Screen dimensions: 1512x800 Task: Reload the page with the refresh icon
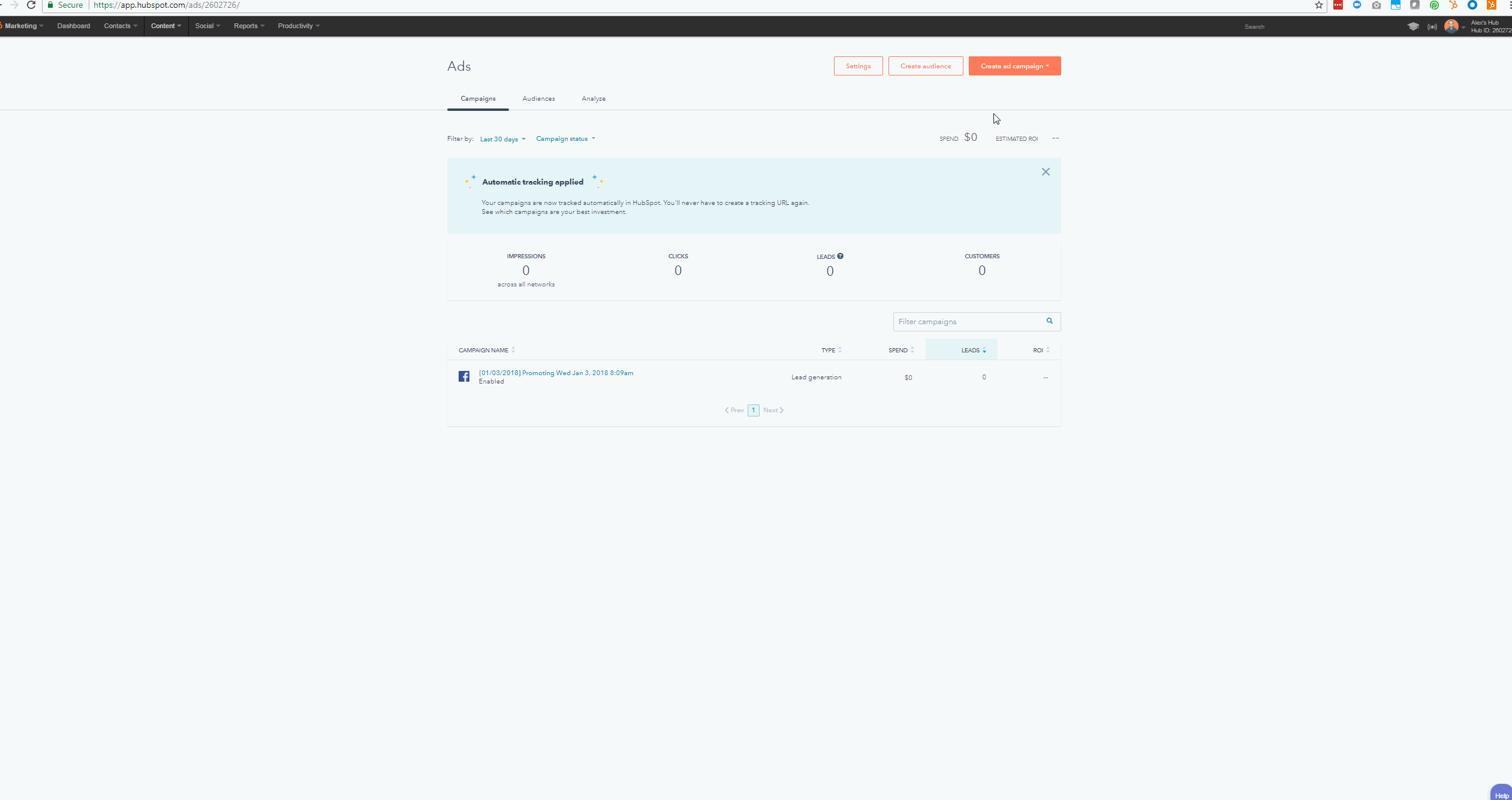tap(31, 5)
